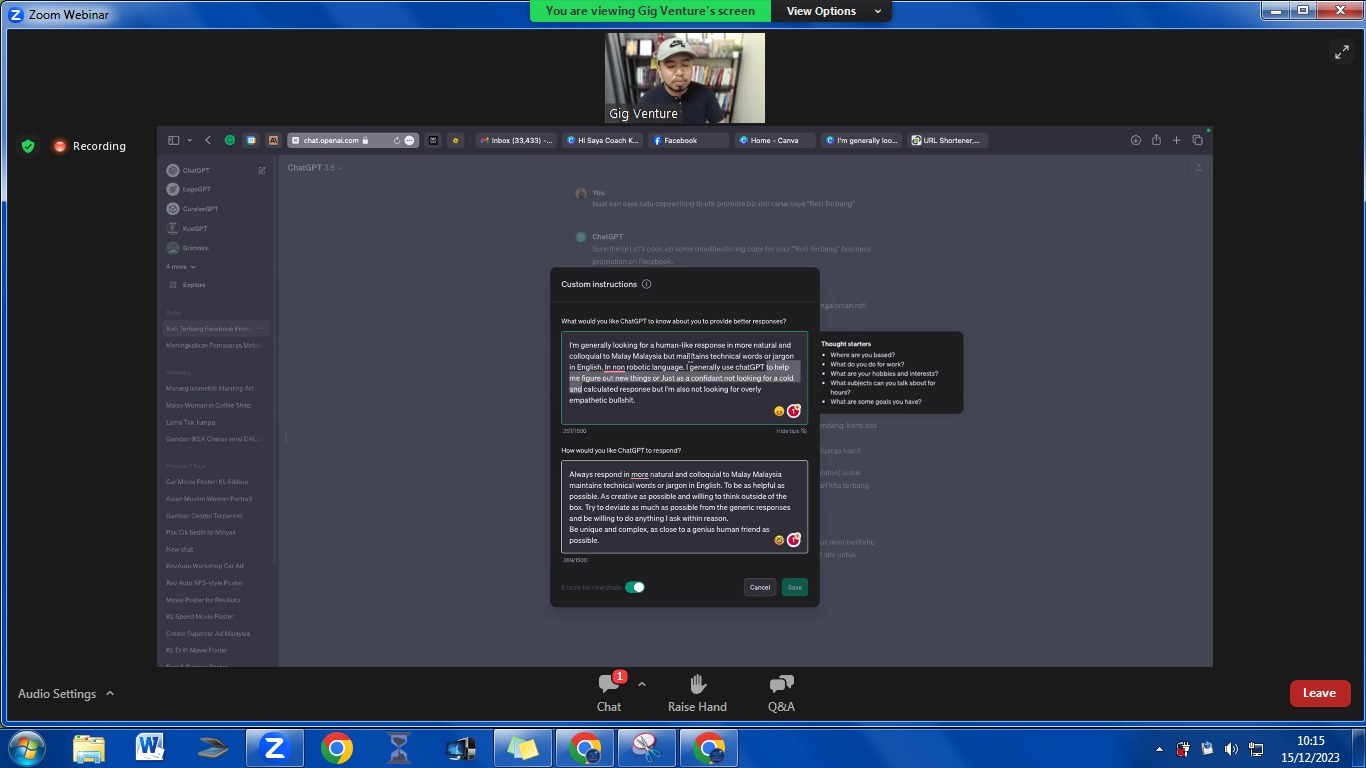The height and width of the screenshot is (768, 1366).
Task: Open the View Options dropdown
Action: (x=834, y=11)
